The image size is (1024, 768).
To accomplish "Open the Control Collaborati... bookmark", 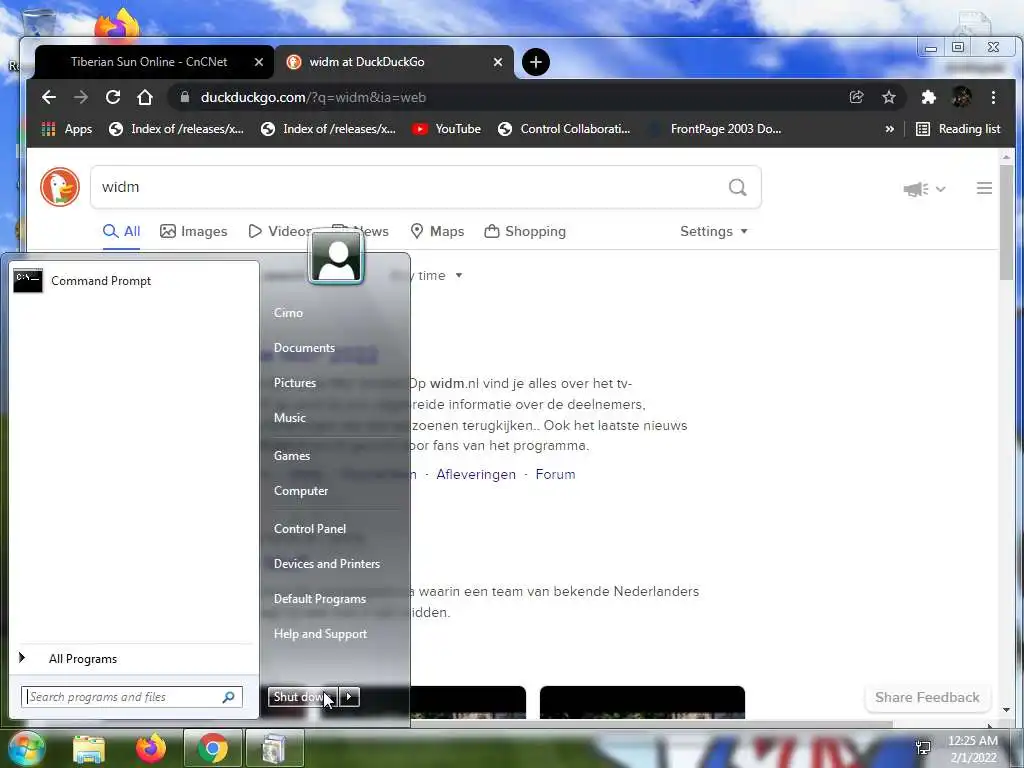I will pyautogui.click(x=564, y=129).
